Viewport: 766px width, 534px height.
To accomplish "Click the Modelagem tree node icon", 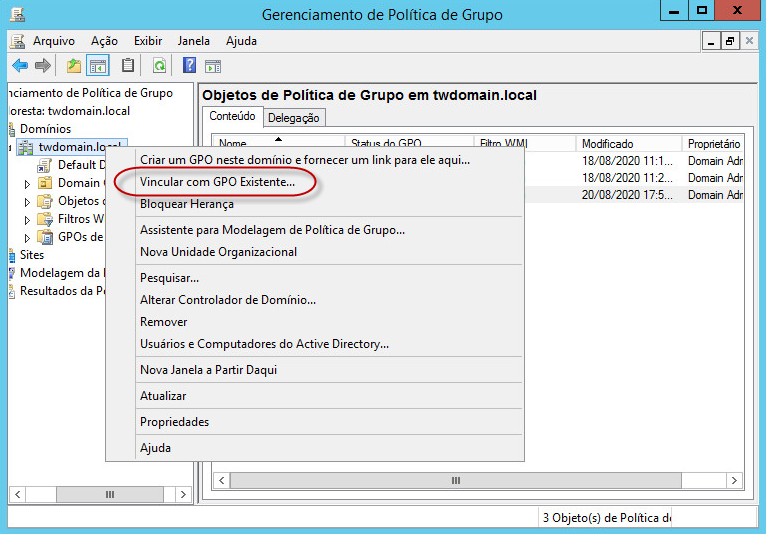I will (x=12, y=273).
